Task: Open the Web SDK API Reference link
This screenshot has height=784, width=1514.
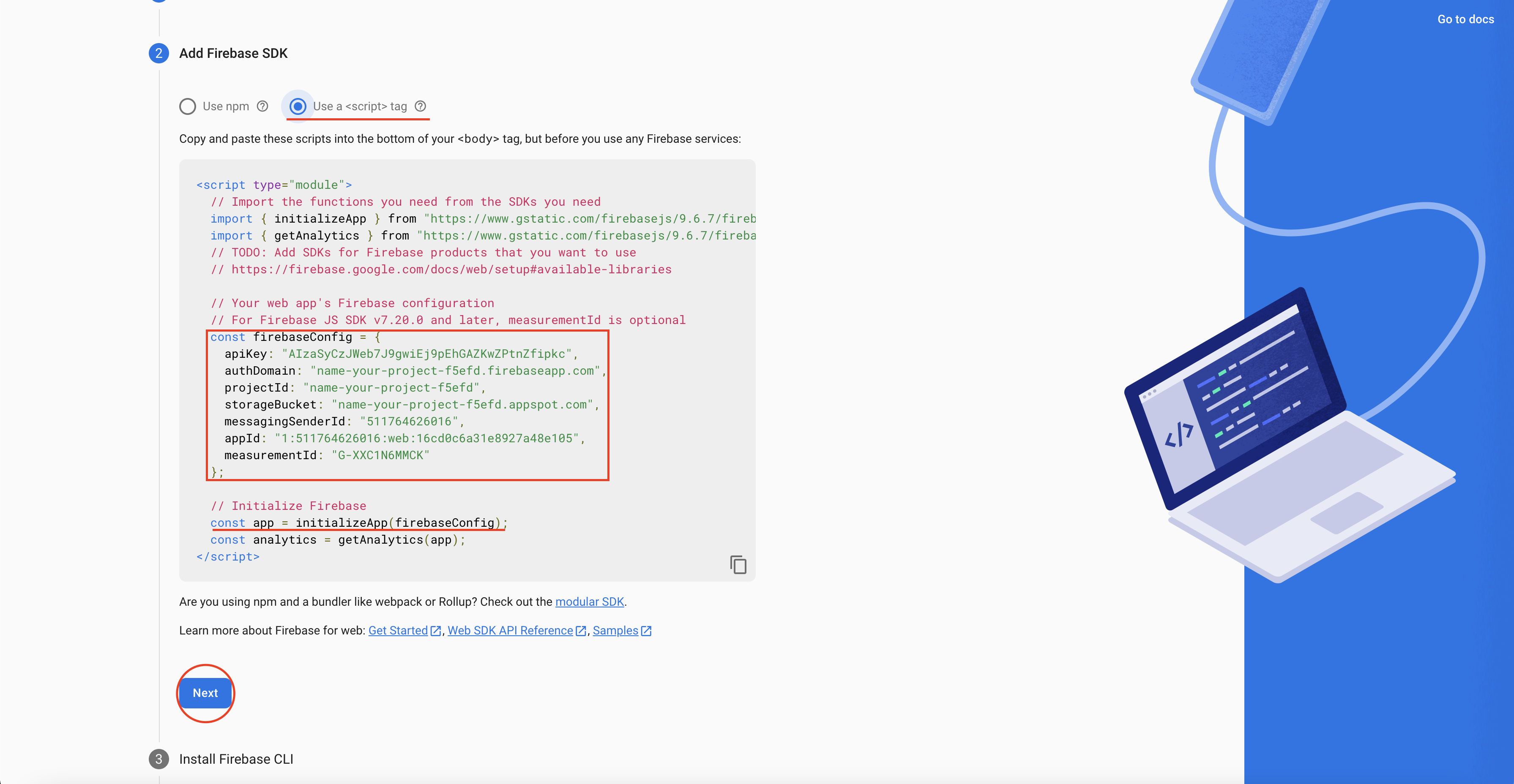Action: point(510,630)
